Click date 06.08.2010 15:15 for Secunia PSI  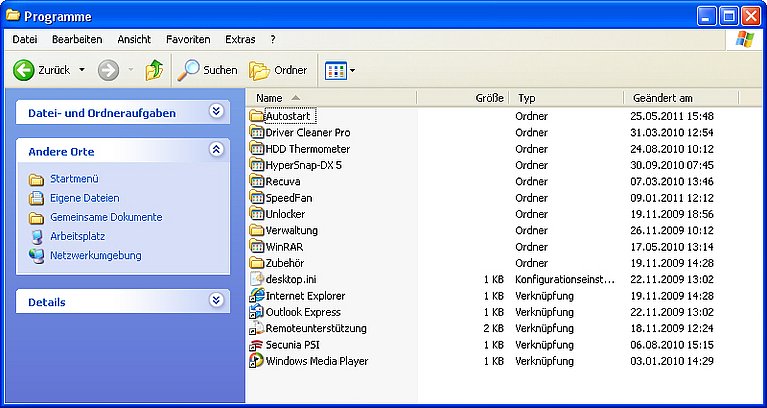[672, 345]
